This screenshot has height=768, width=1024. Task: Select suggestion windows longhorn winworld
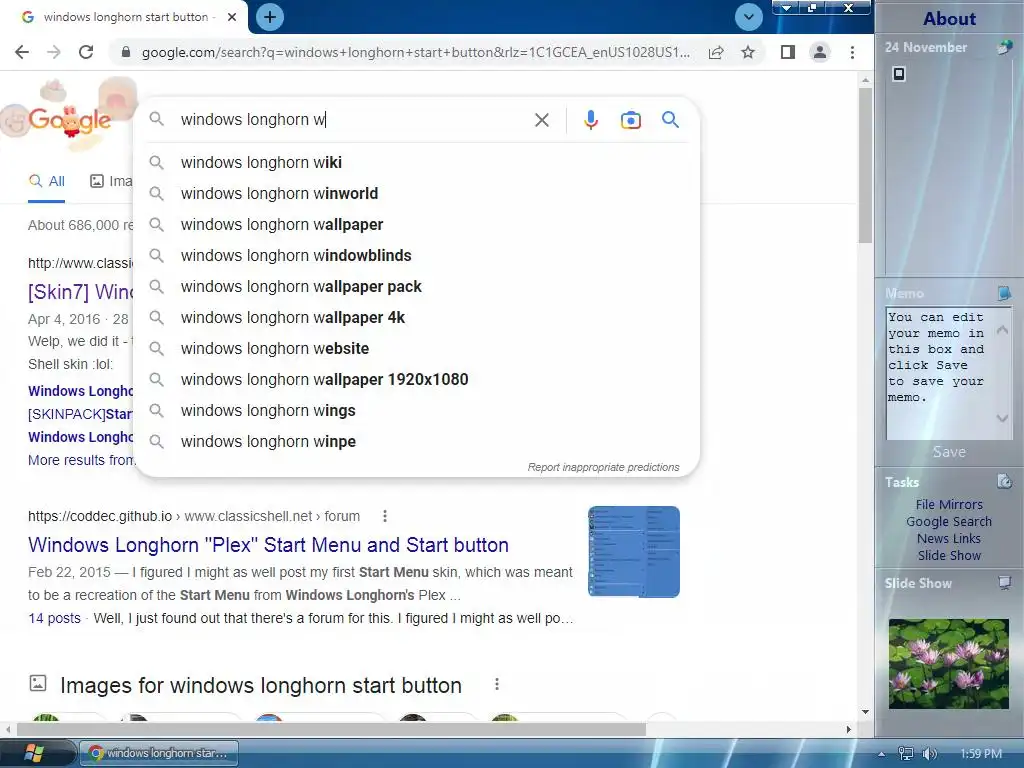(x=417, y=193)
